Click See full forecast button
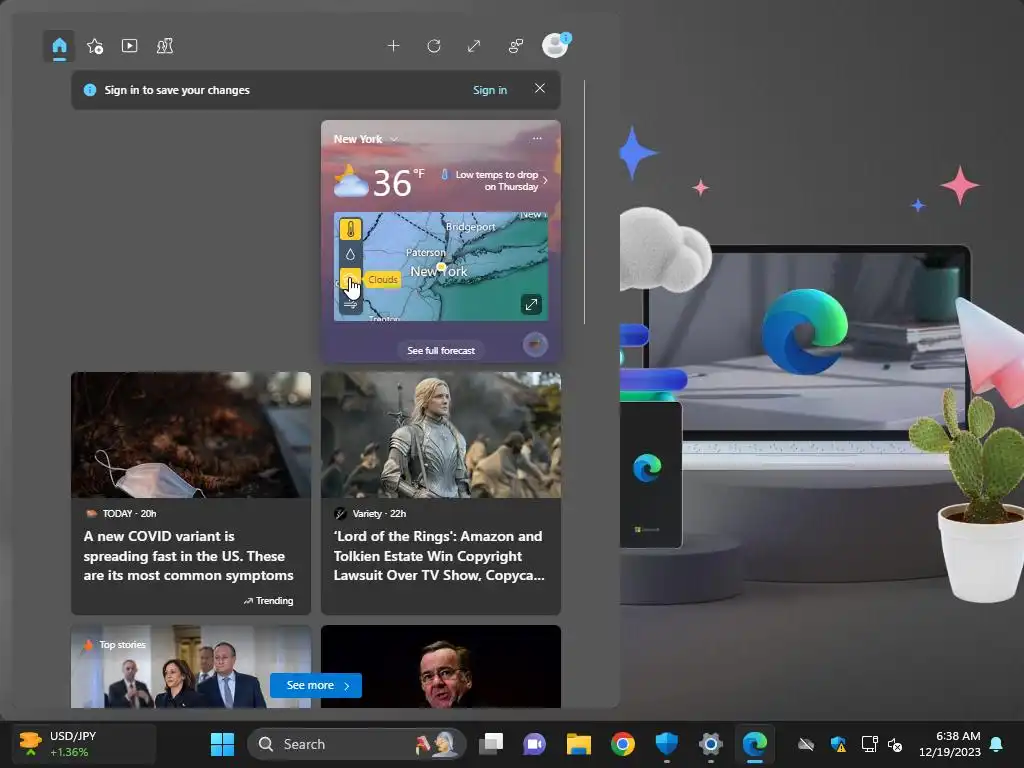This screenshot has width=1024, height=768. pyautogui.click(x=441, y=351)
